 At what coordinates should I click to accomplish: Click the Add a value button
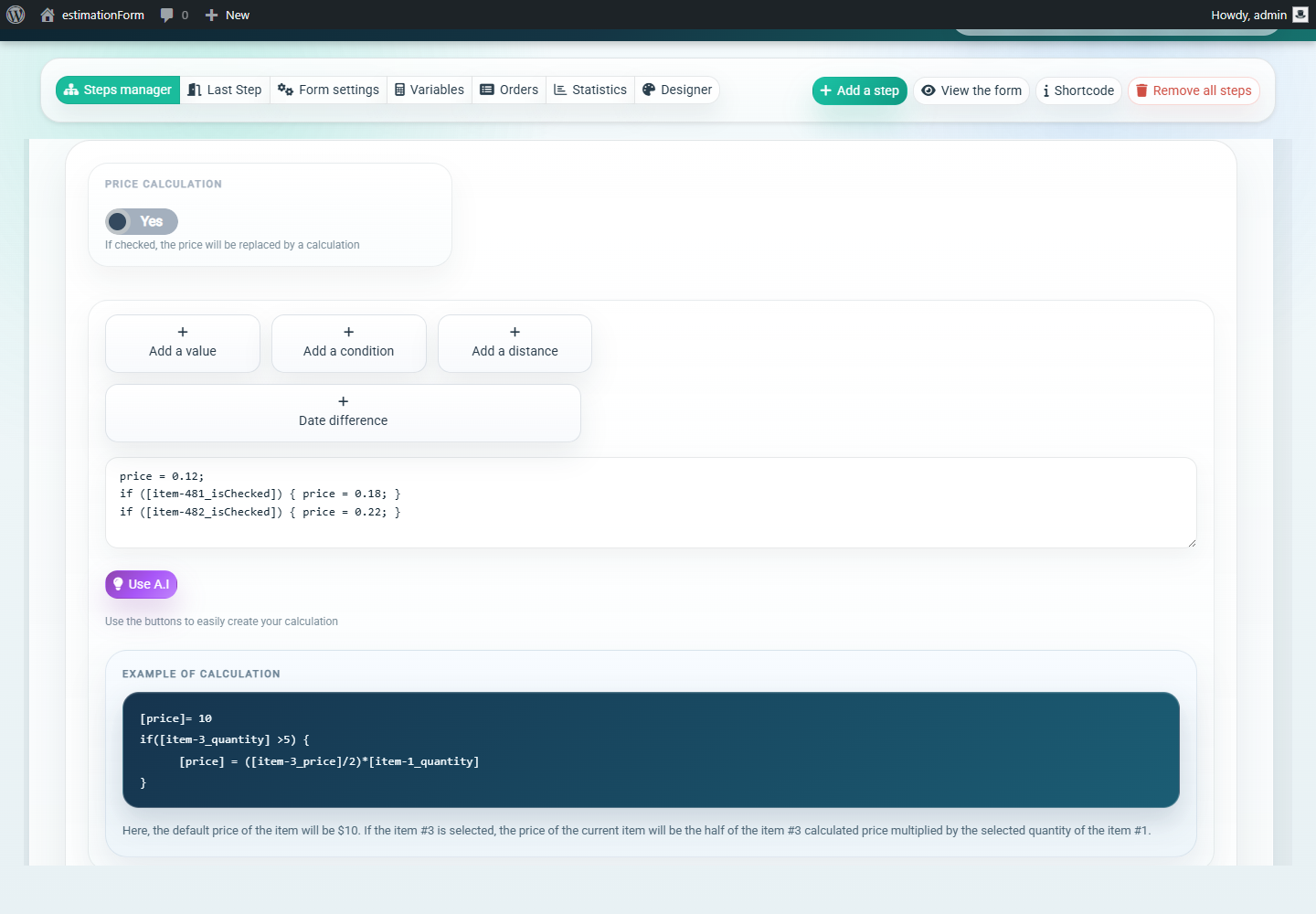point(183,344)
